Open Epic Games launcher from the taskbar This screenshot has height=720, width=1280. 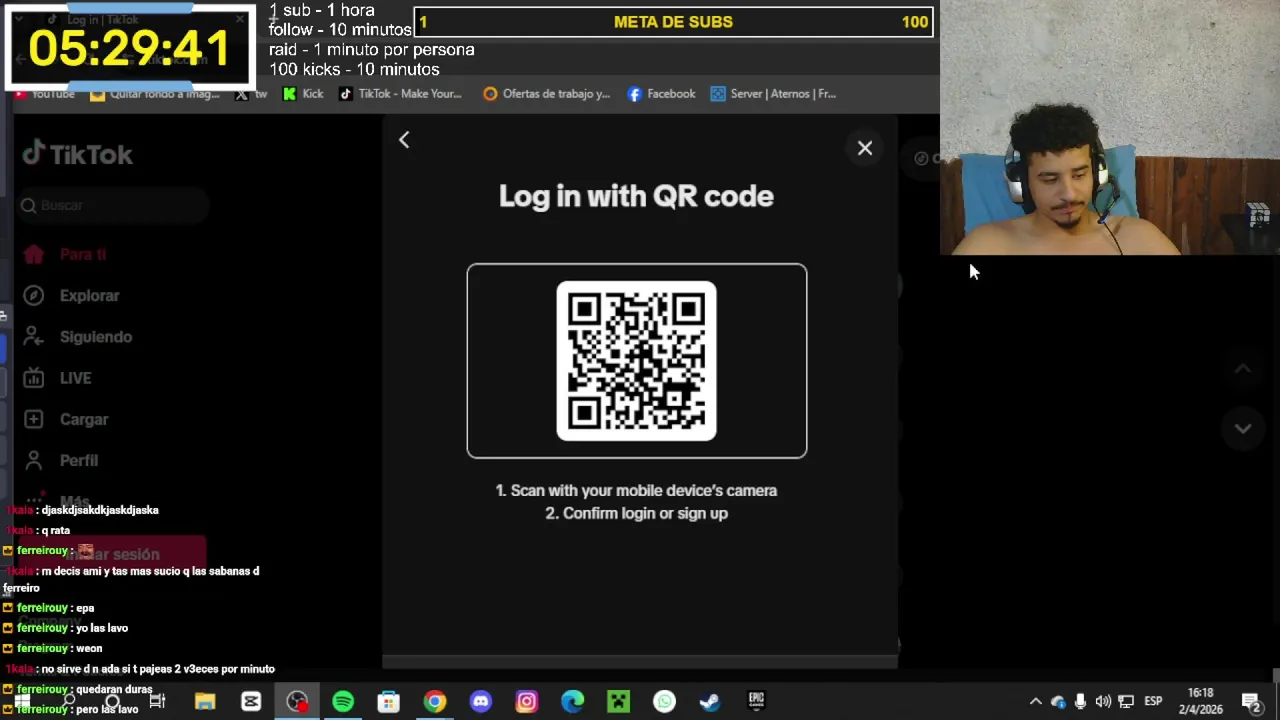756,702
